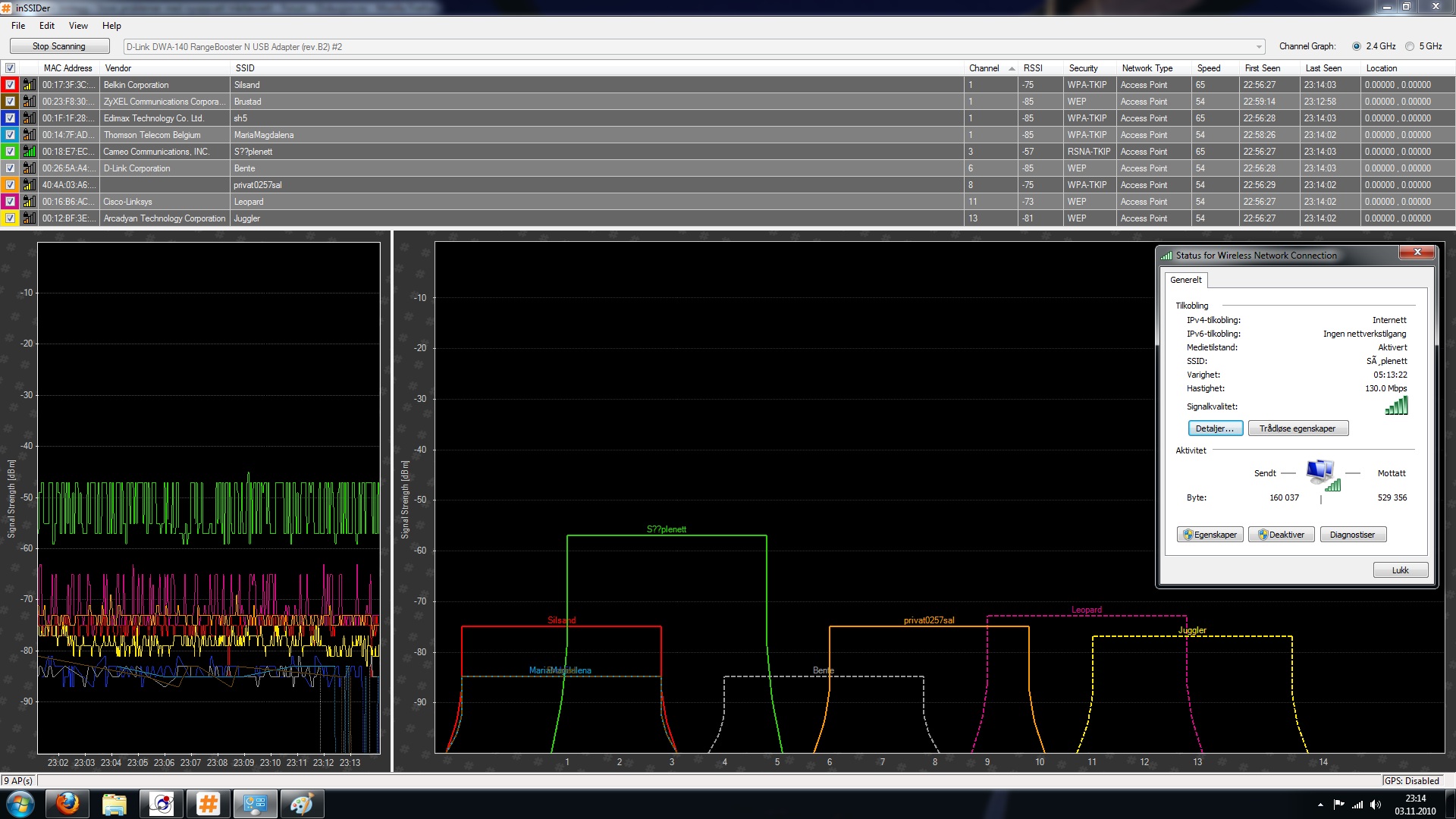The width and height of the screenshot is (1456, 819).
Task: Click the inSSIDer title bar app icon
Action: click(7, 8)
